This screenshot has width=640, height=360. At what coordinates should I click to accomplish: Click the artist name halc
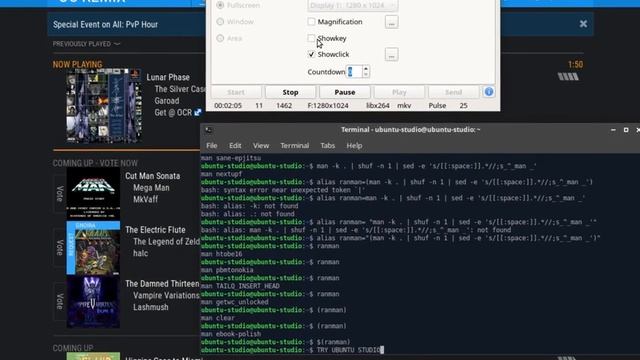140,253
